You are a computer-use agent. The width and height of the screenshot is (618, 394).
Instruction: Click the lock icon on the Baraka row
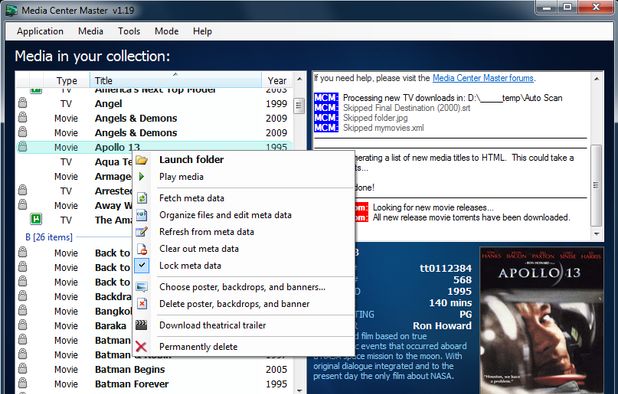coord(23,325)
